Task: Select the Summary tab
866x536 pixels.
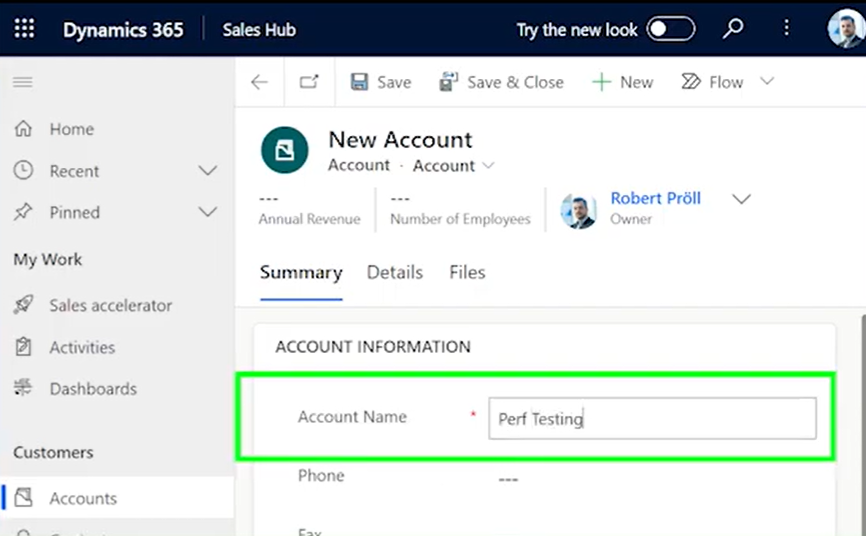Action: (301, 272)
